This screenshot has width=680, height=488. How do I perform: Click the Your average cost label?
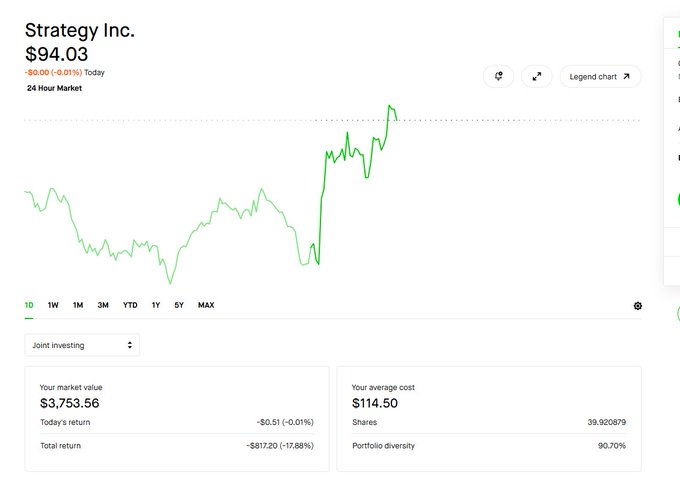pyautogui.click(x=383, y=387)
